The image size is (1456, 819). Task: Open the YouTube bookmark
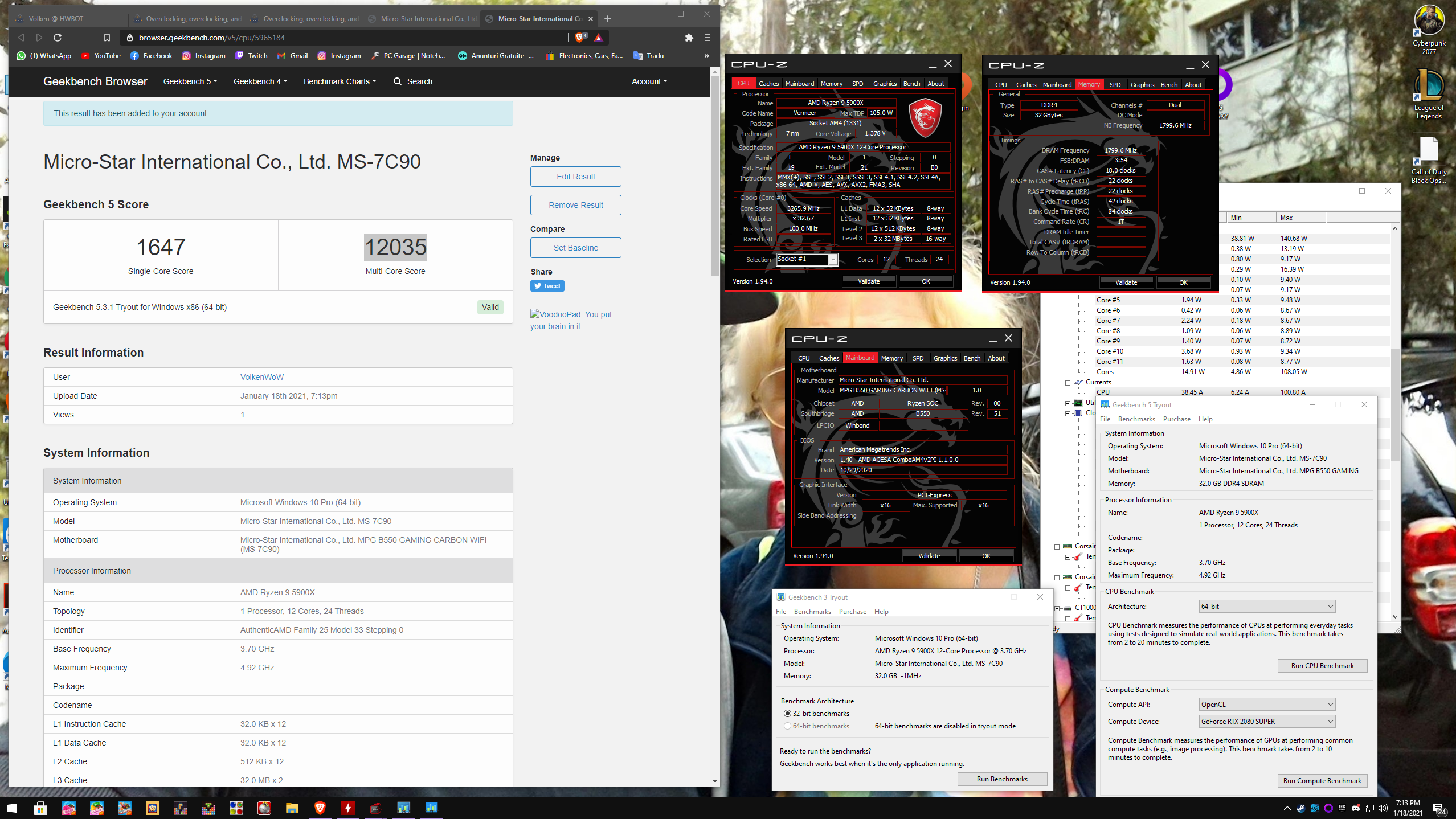click(101, 56)
